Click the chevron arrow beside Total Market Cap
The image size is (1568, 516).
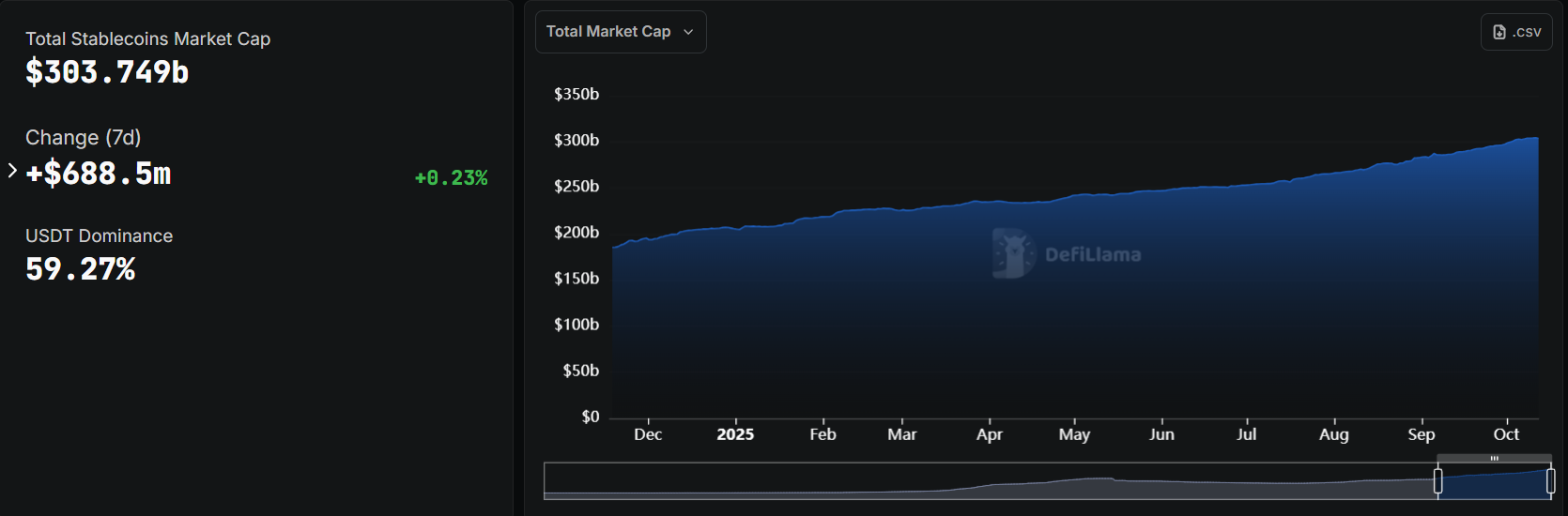click(x=688, y=32)
